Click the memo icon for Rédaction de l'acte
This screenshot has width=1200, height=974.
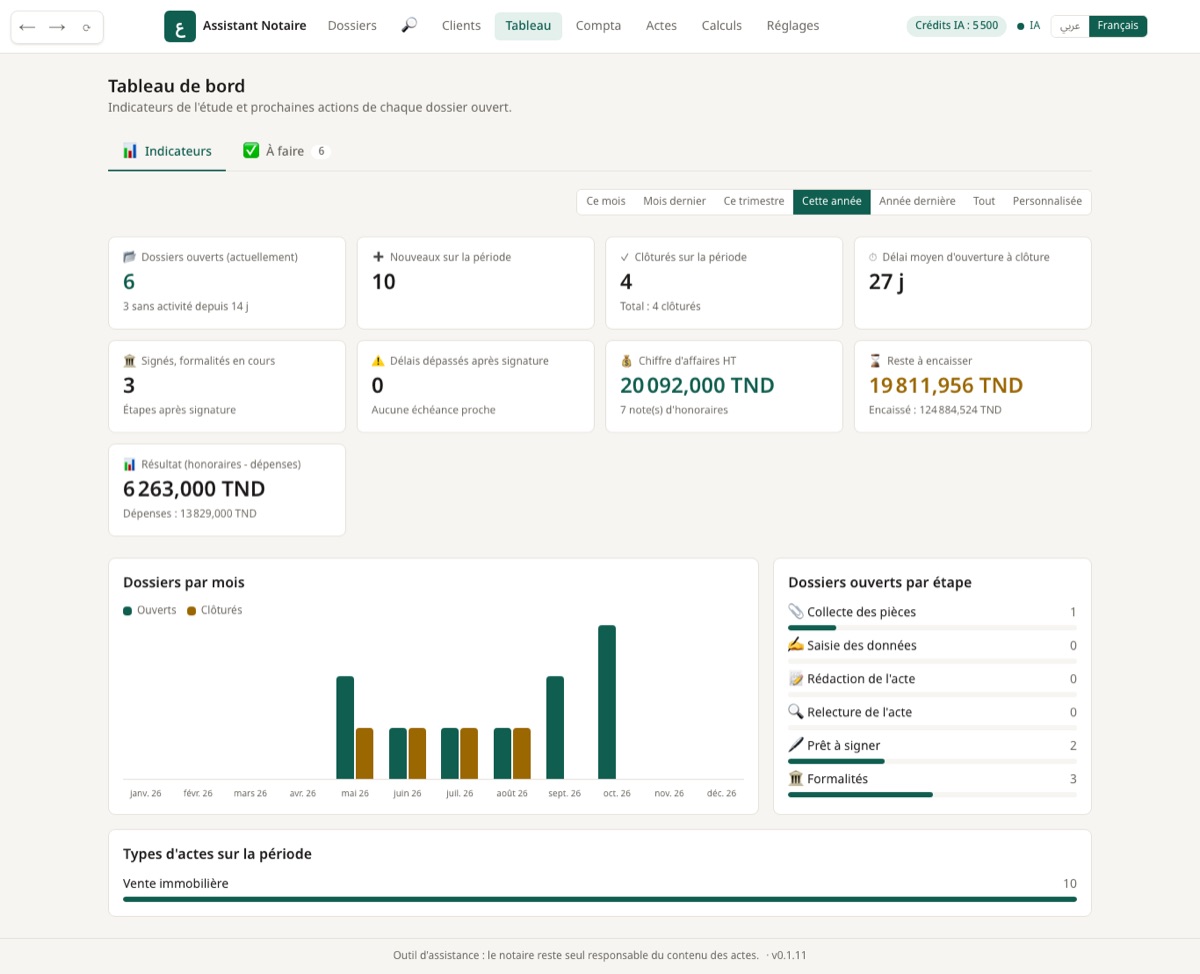click(796, 679)
